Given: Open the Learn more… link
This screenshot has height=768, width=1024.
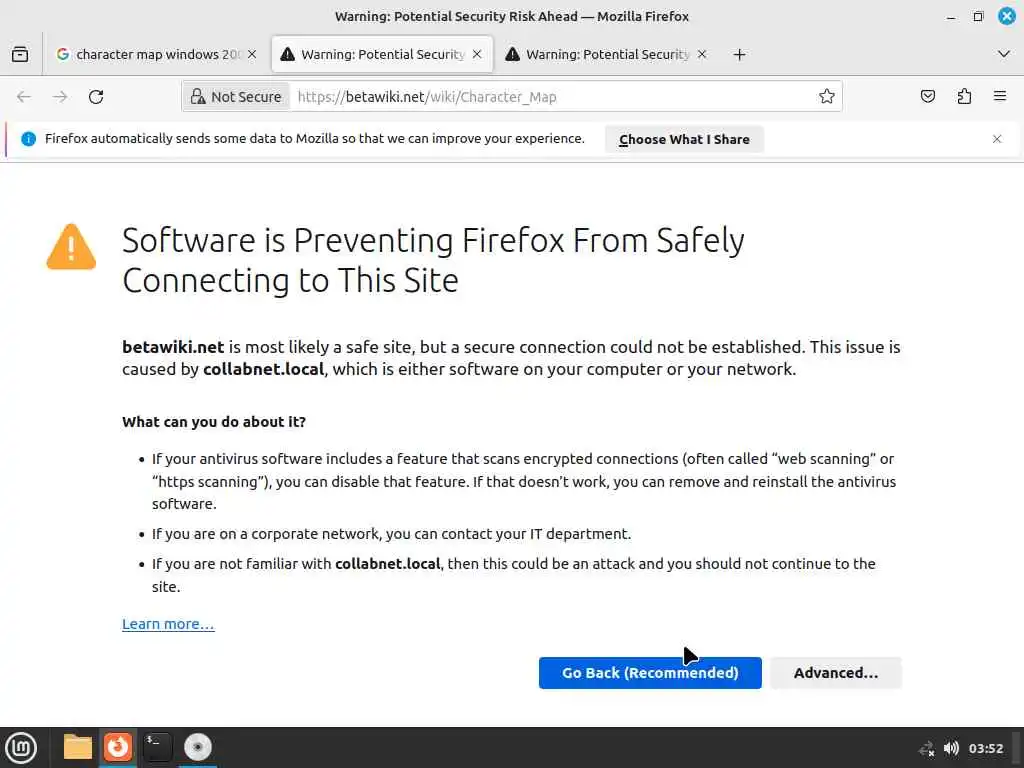Looking at the screenshot, I should click(168, 624).
